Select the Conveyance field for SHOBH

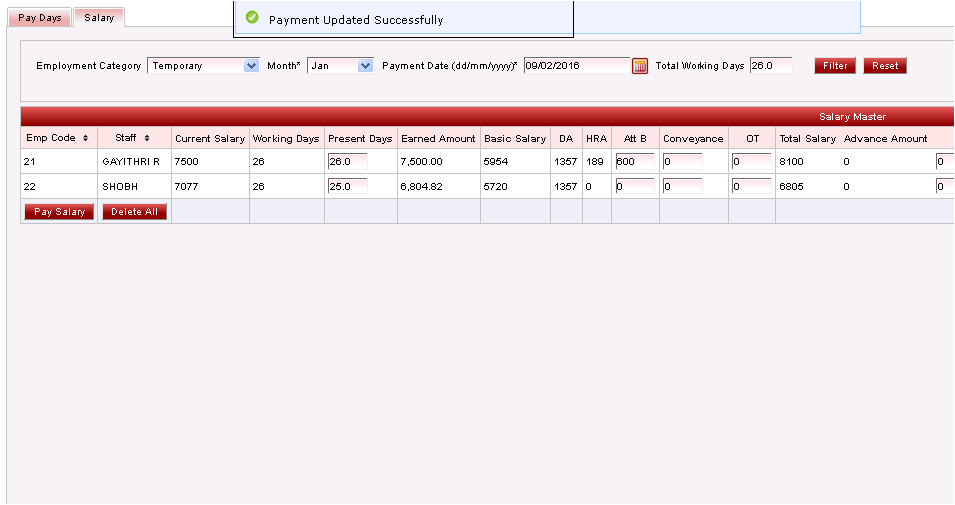(x=682, y=186)
